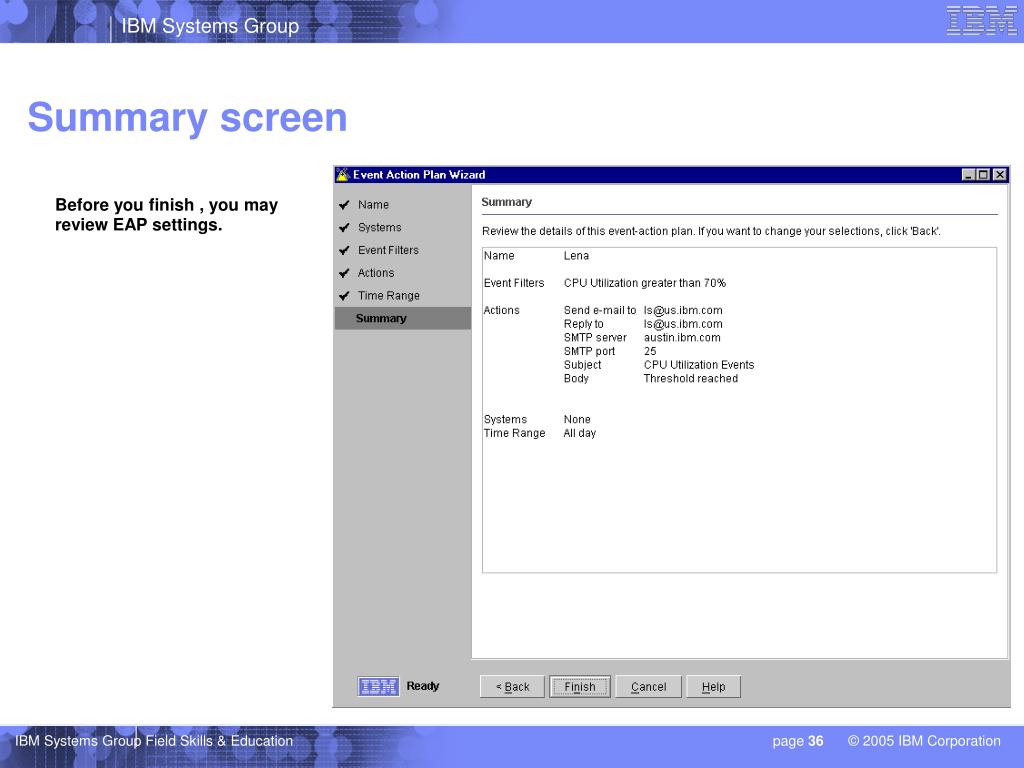The image size is (1024, 768).
Task: Go to the Time Range step
Action: (389, 296)
